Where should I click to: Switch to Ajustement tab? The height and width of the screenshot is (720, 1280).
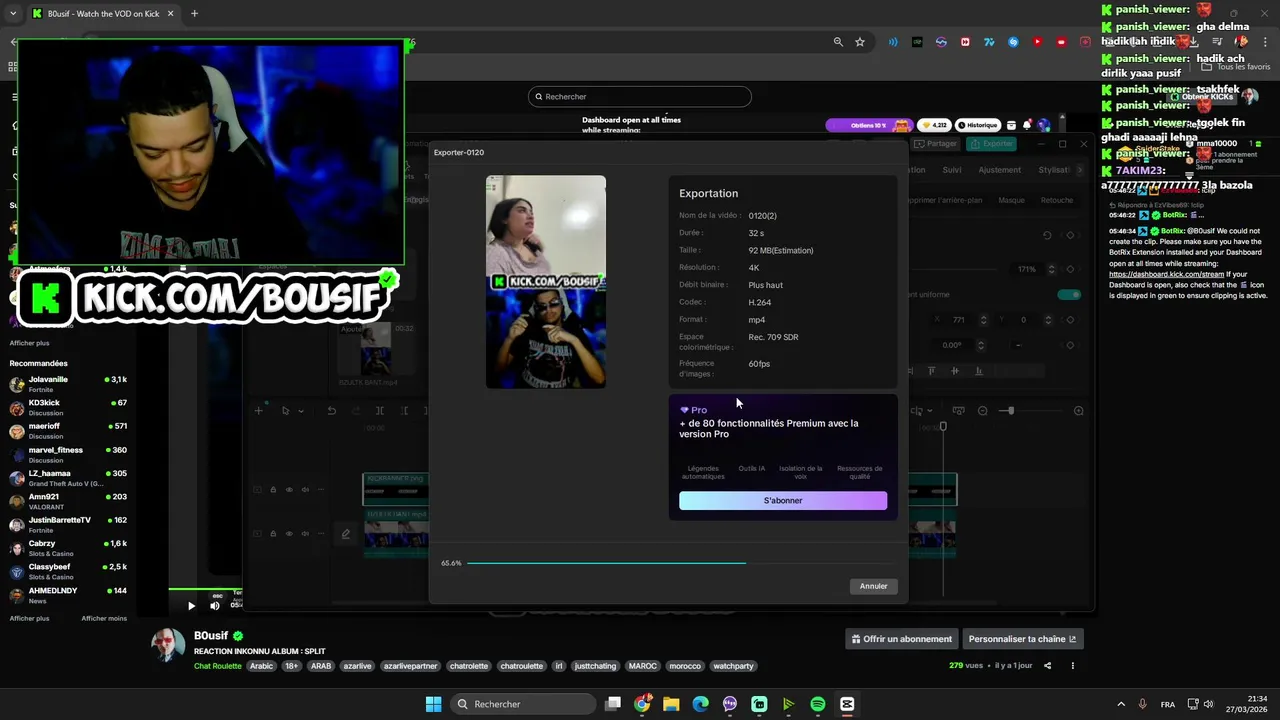point(1000,170)
